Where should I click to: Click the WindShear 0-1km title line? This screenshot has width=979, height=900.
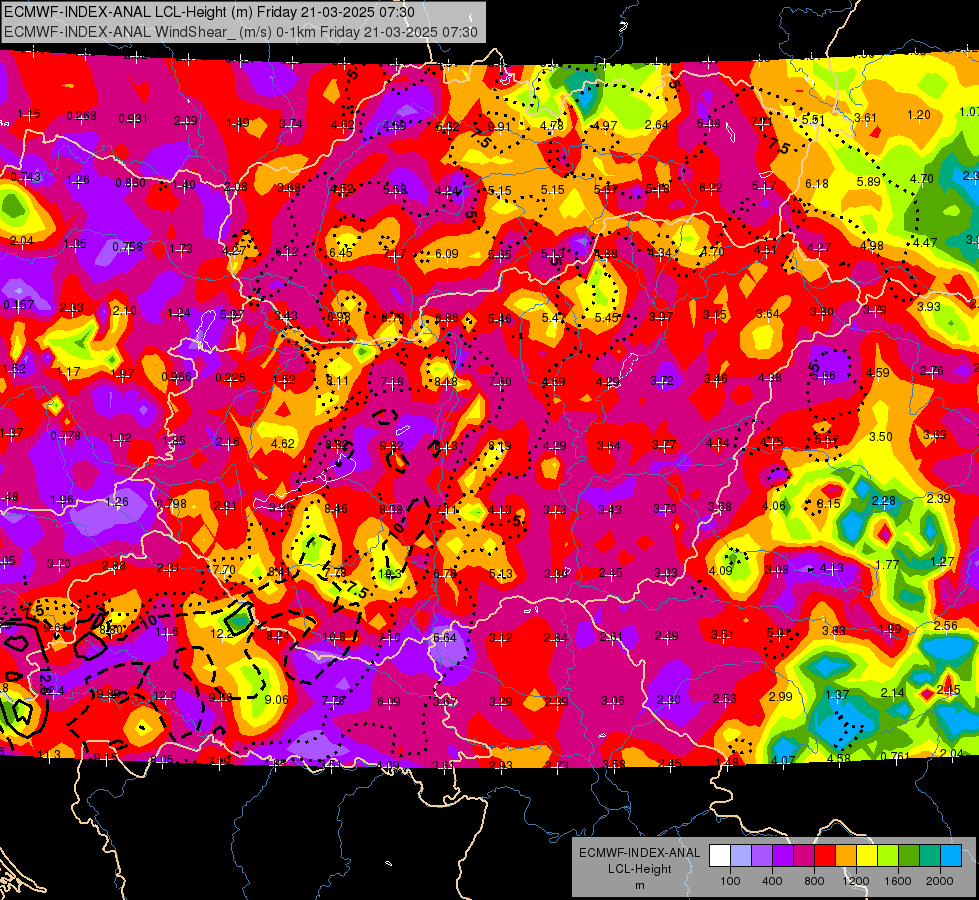(x=240, y=32)
